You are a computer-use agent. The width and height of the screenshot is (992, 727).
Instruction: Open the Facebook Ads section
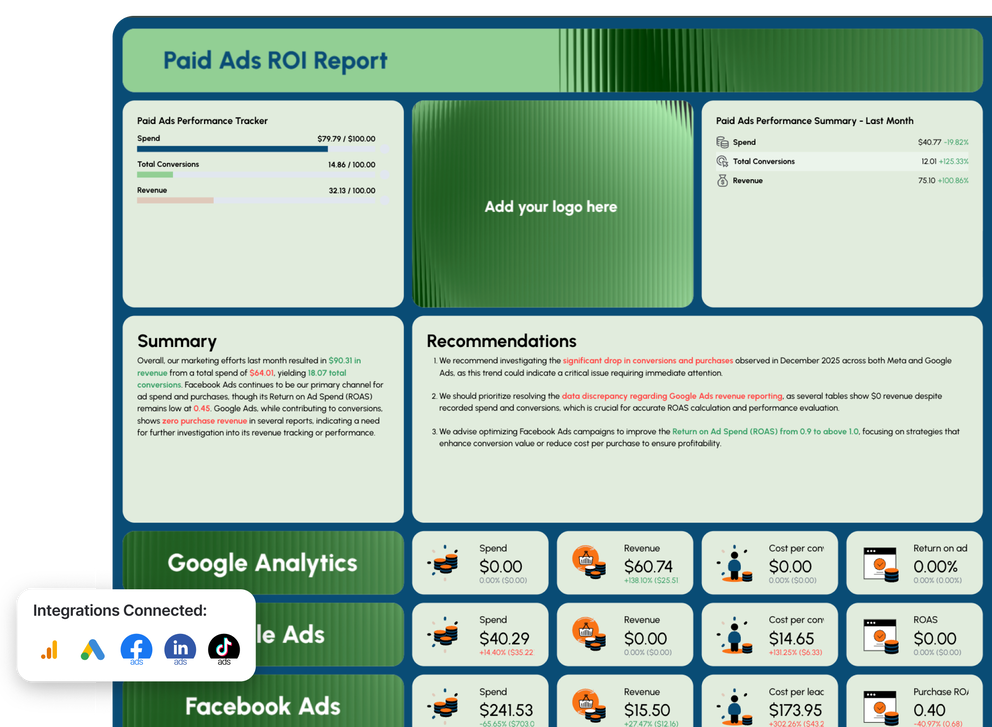pos(263,705)
